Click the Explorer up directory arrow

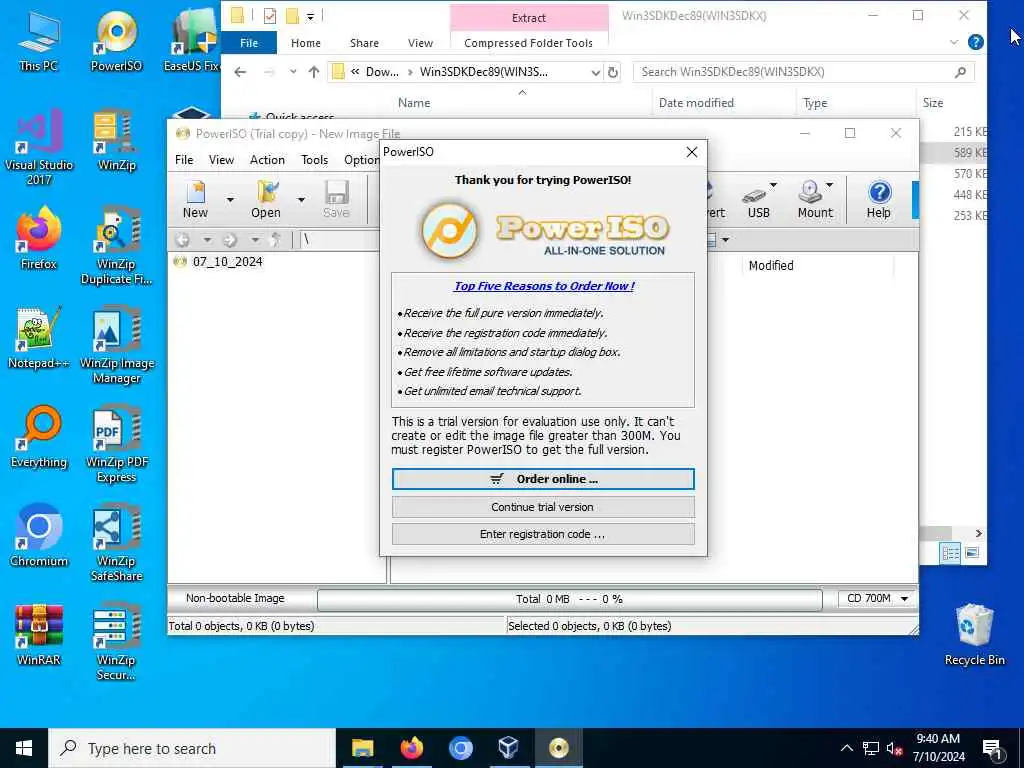point(314,72)
